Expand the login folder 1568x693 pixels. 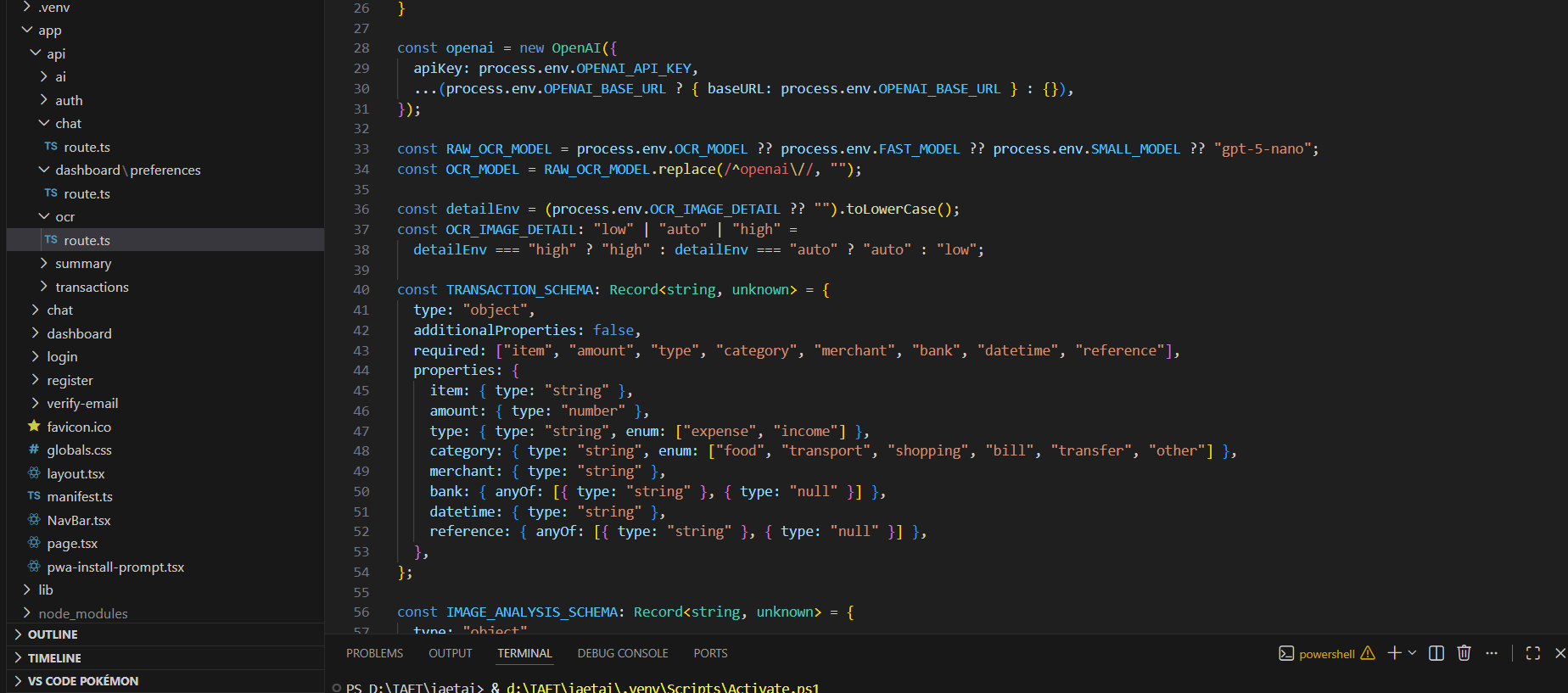click(x=165, y=357)
